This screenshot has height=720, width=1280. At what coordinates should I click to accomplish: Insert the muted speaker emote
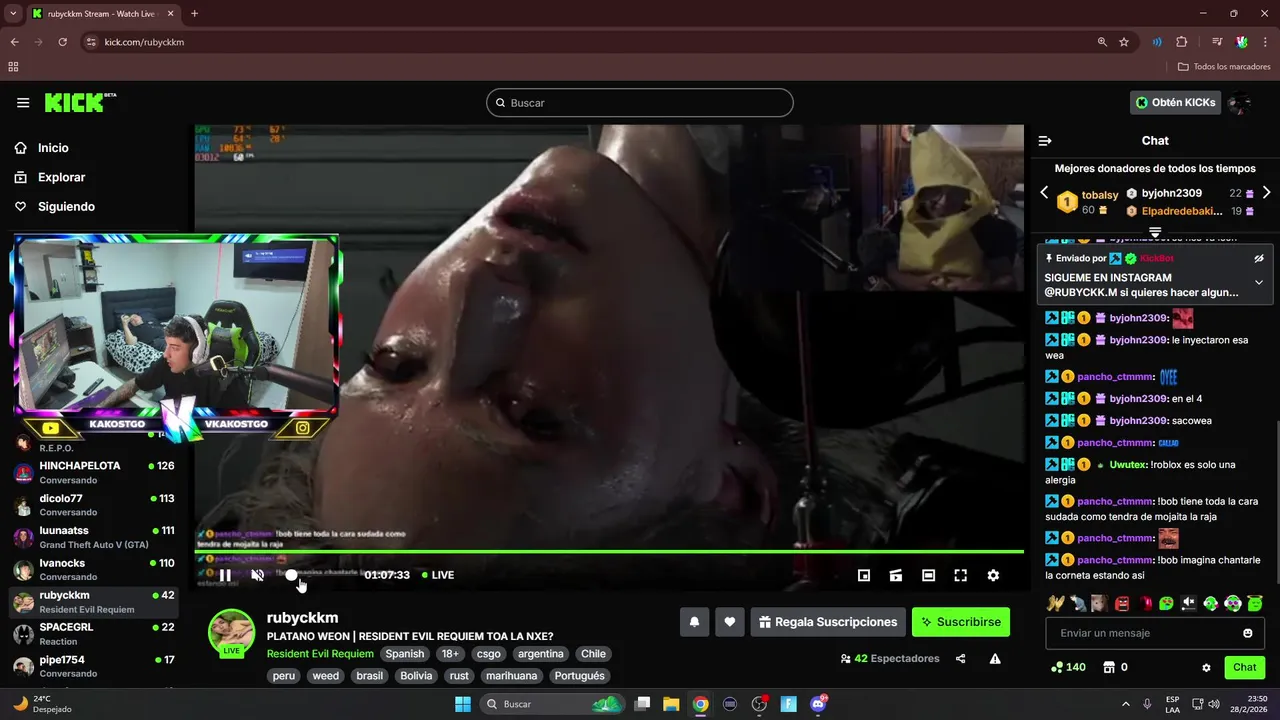pyautogui.click(x=1188, y=603)
